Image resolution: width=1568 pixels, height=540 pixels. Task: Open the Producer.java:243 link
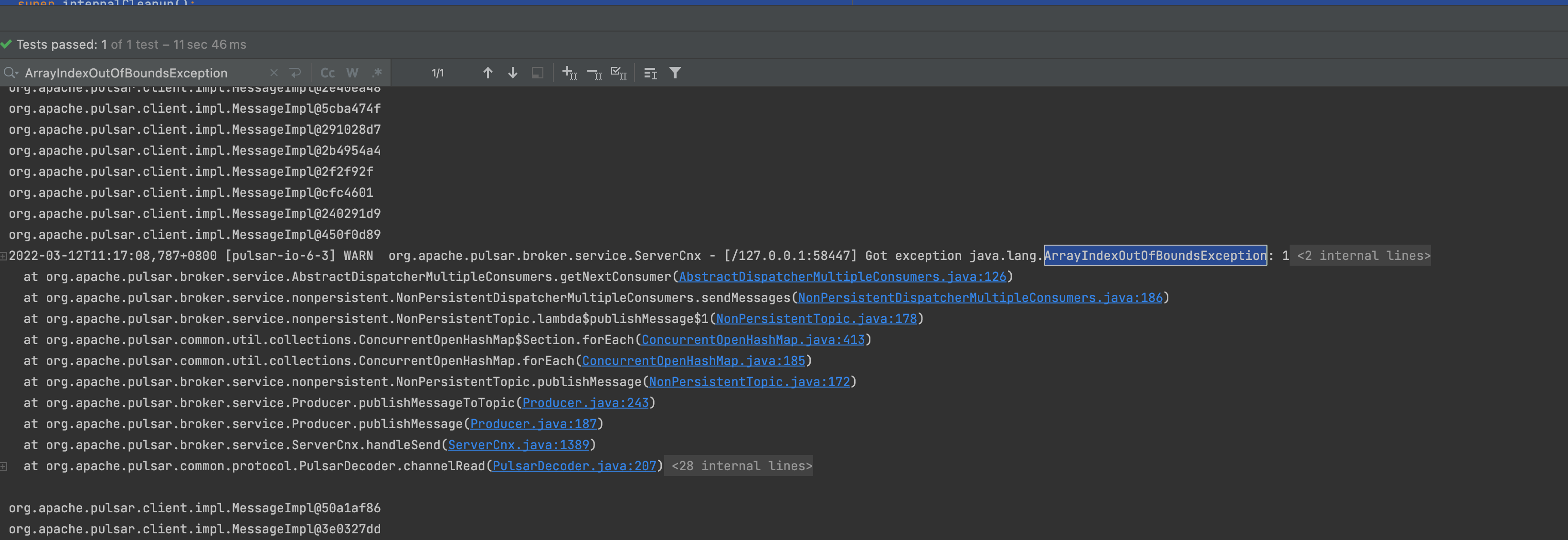click(x=585, y=403)
